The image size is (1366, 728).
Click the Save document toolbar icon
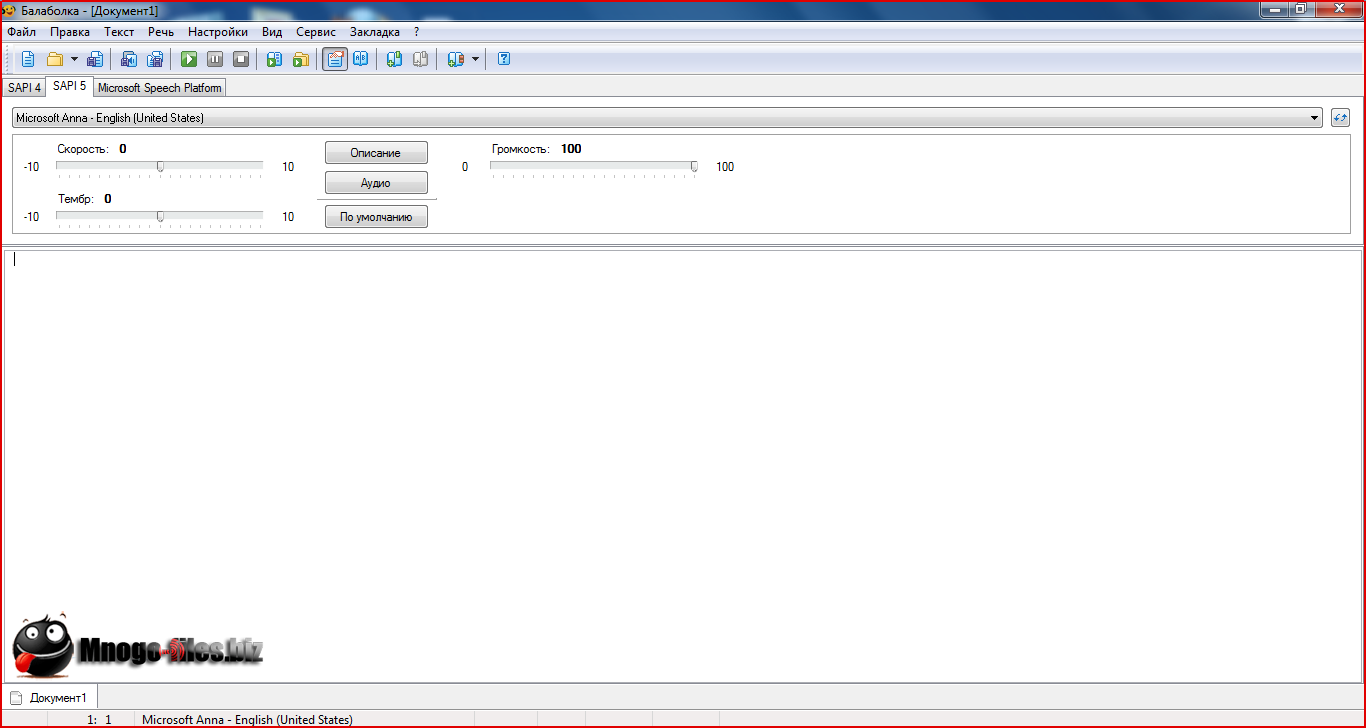(95, 59)
